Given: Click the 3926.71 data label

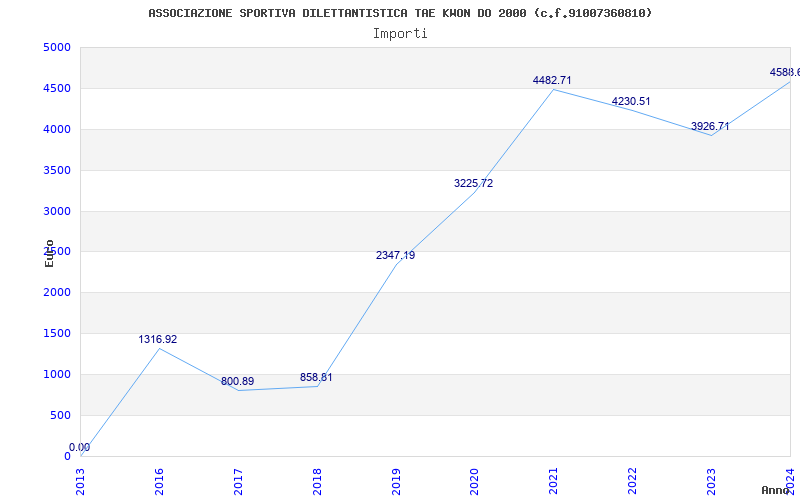Looking at the screenshot, I should click(x=710, y=126).
